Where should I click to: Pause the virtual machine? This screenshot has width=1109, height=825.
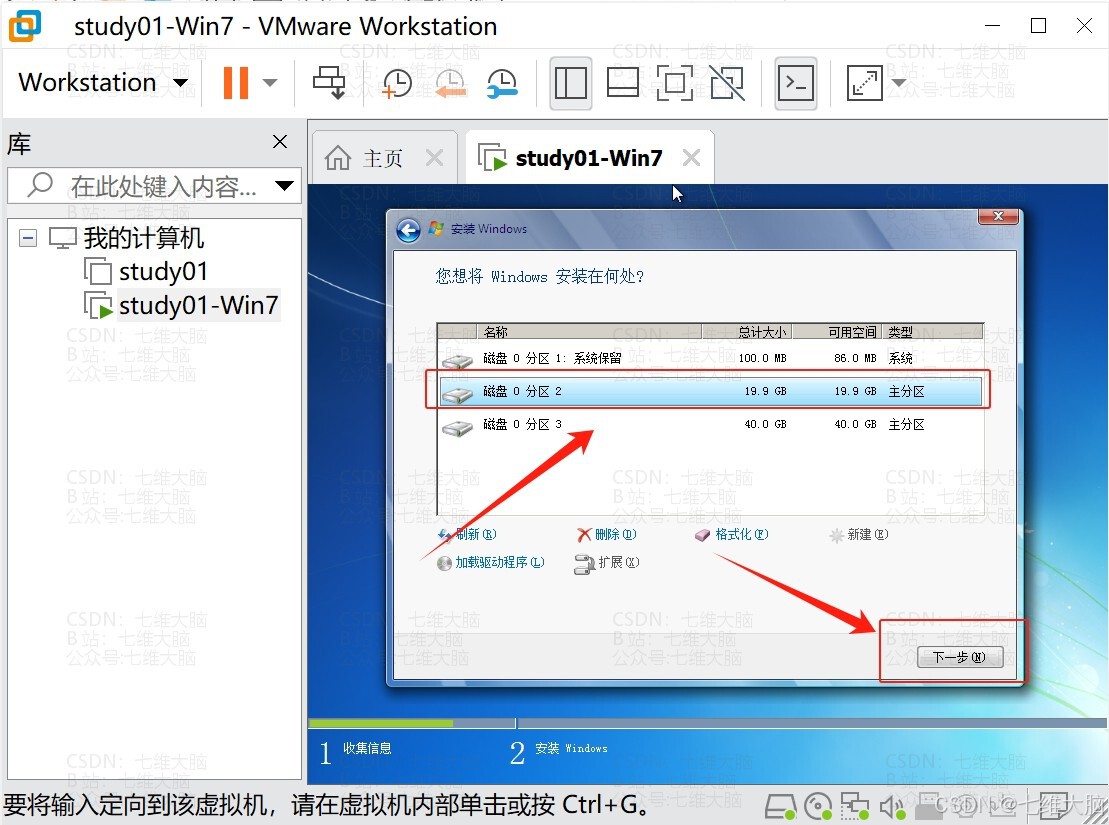coord(236,83)
